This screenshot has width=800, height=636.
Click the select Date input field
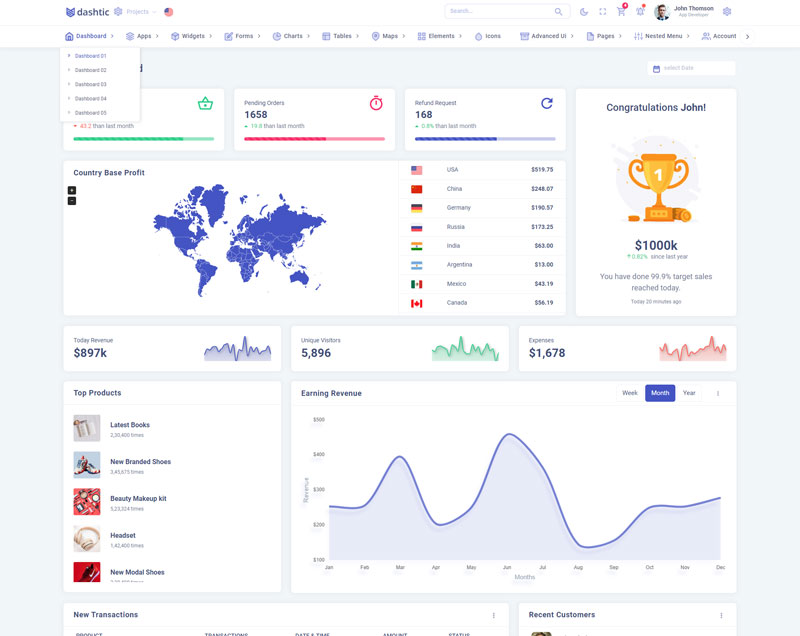[x=691, y=68]
